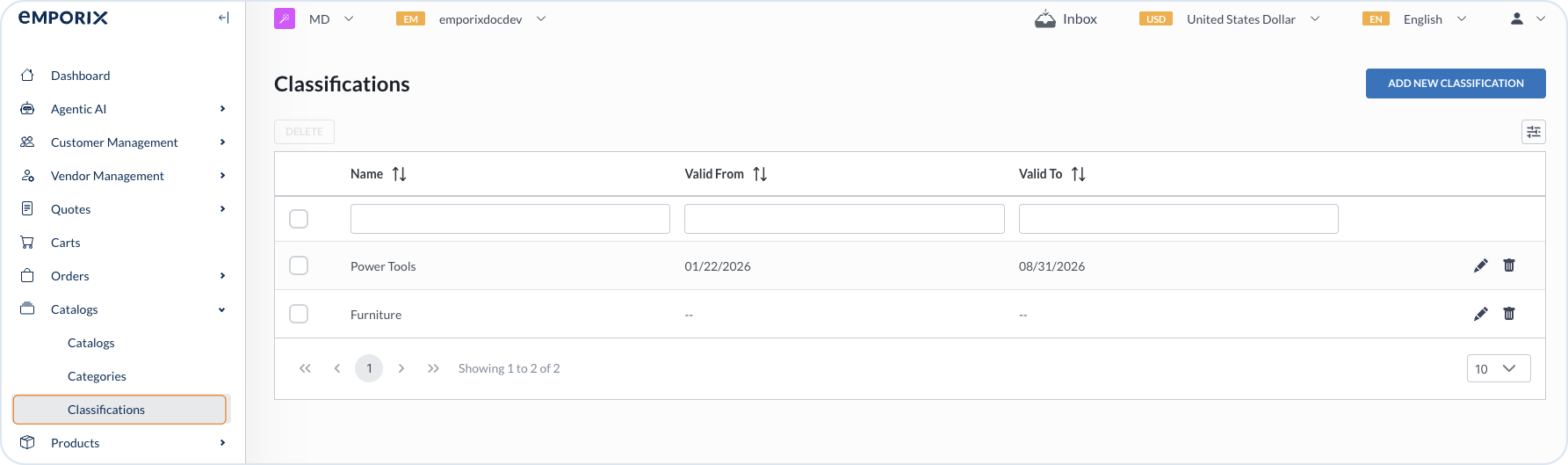
Task: Go to Categories in the sidebar
Action: click(x=97, y=376)
